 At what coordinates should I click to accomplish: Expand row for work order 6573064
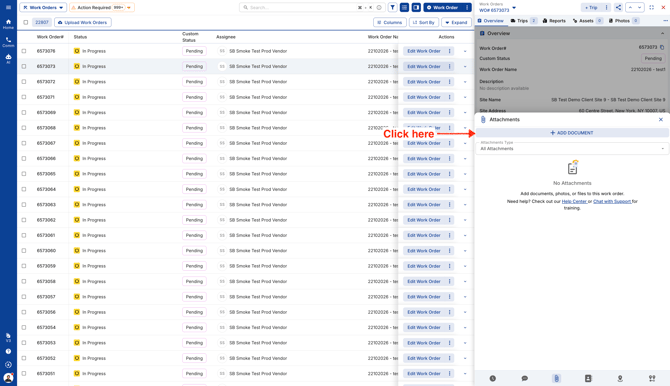coord(465,189)
